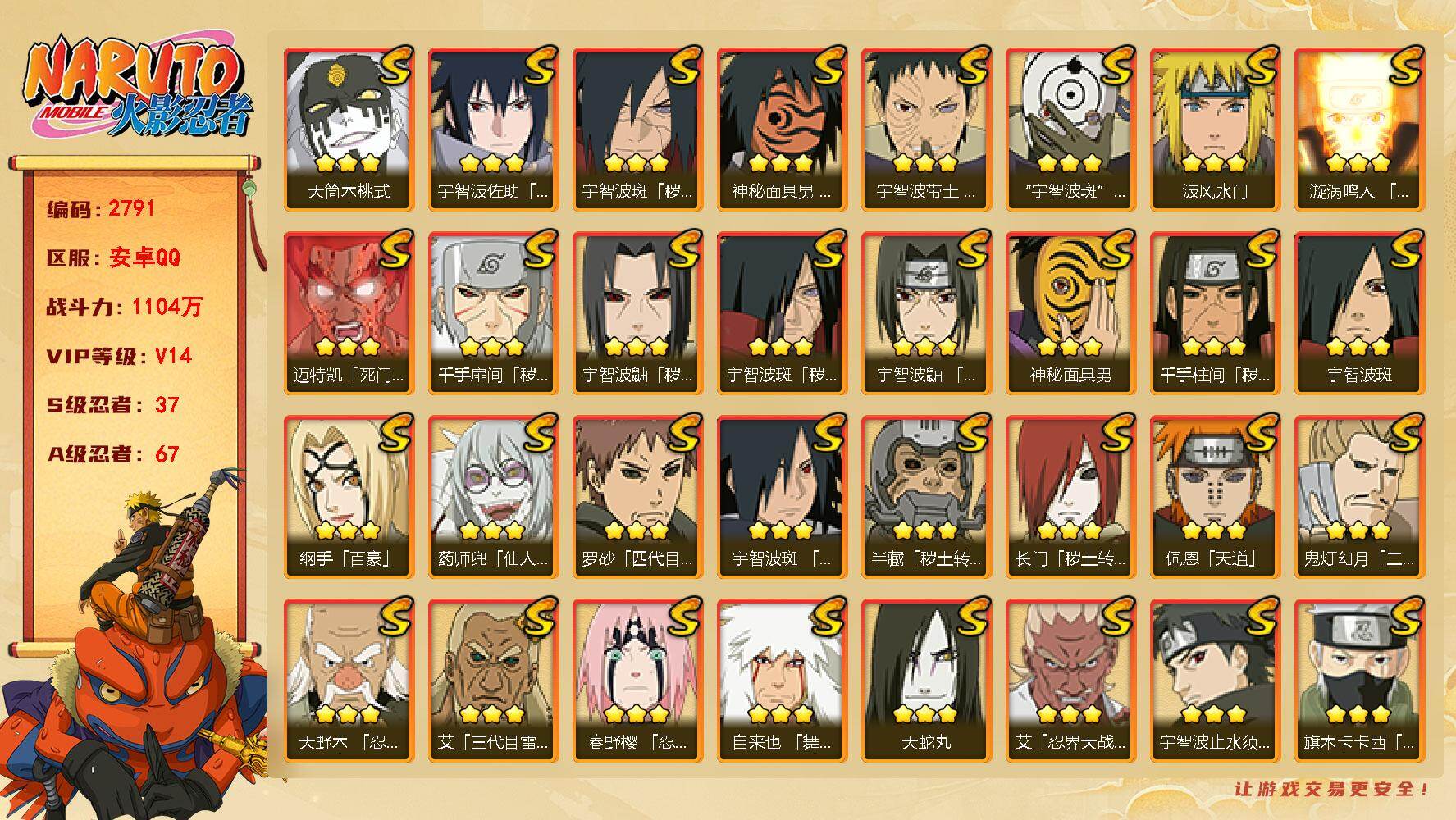
Task: Open the 迈特凯「死门」 character card
Action: click(x=349, y=313)
